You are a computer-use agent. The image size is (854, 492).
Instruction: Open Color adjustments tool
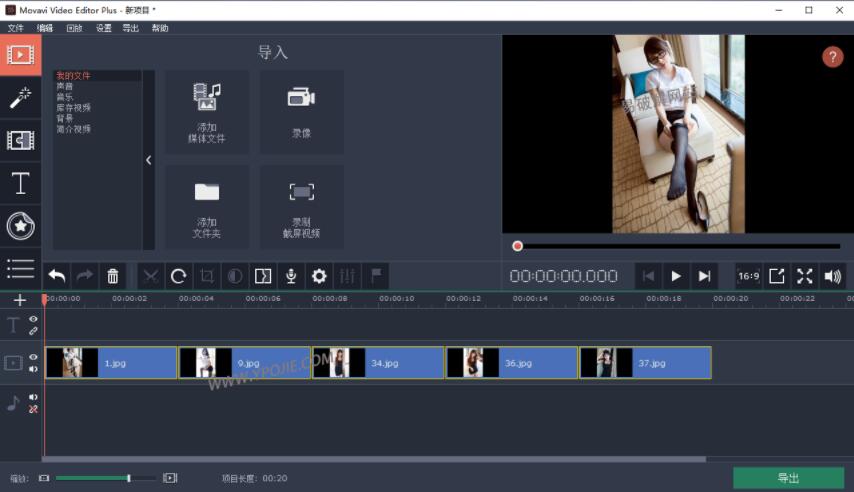pyautogui.click(x=235, y=276)
